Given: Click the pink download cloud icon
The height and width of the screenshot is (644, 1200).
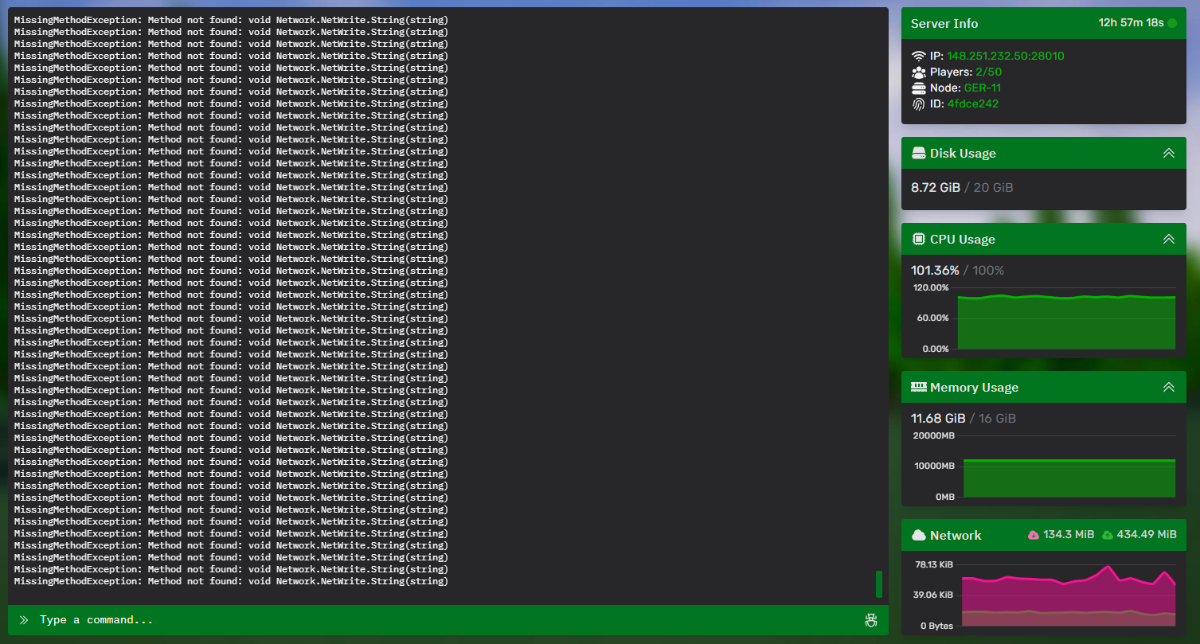Looking at the screenshot, I should pyautogui.click(x=1033, y=535).
